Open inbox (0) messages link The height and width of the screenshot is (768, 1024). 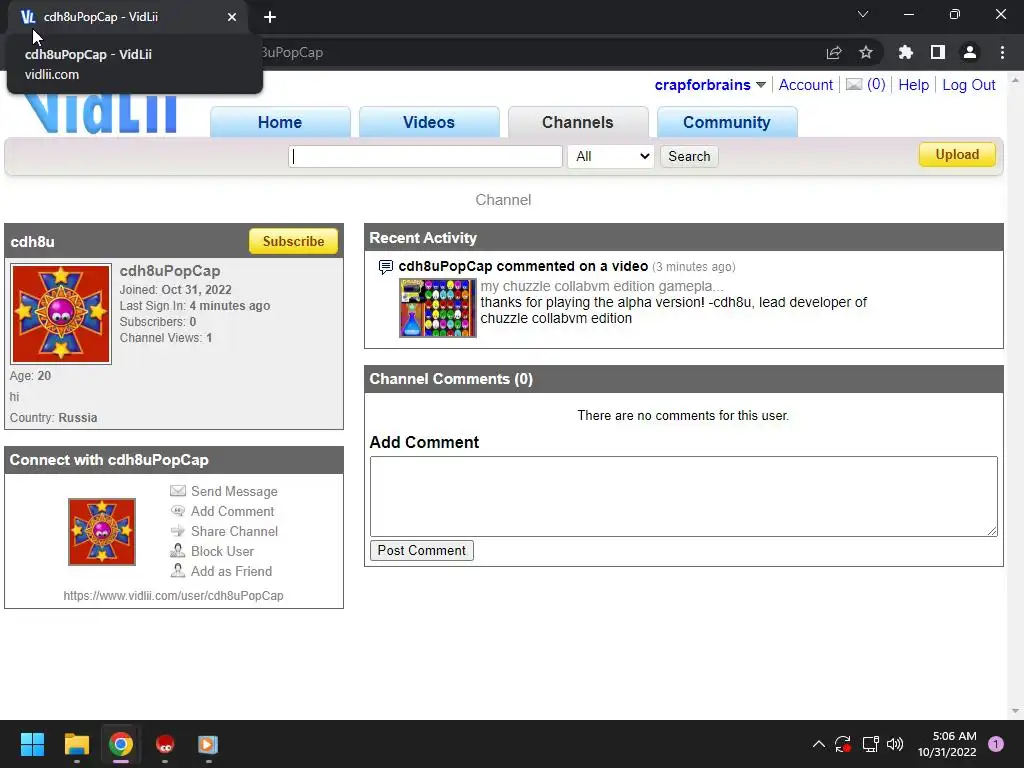click(876, 84)
